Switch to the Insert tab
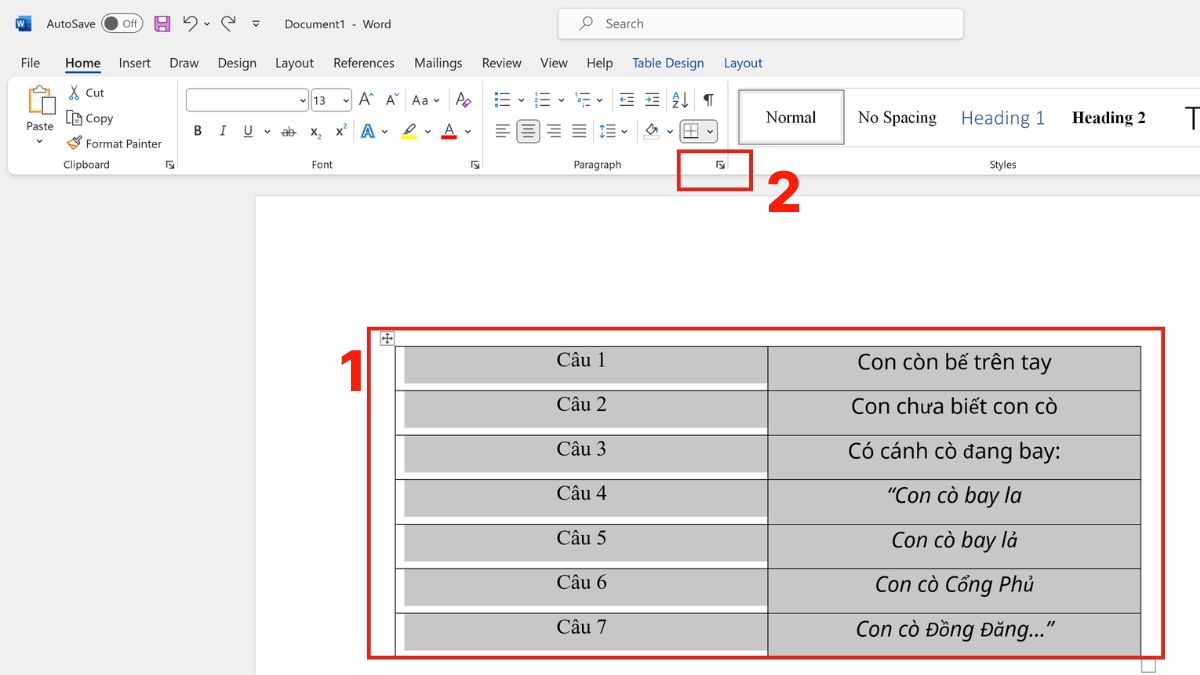Image resolution: width=1200 pixels, height=675 pixels. tap(135, 63)
